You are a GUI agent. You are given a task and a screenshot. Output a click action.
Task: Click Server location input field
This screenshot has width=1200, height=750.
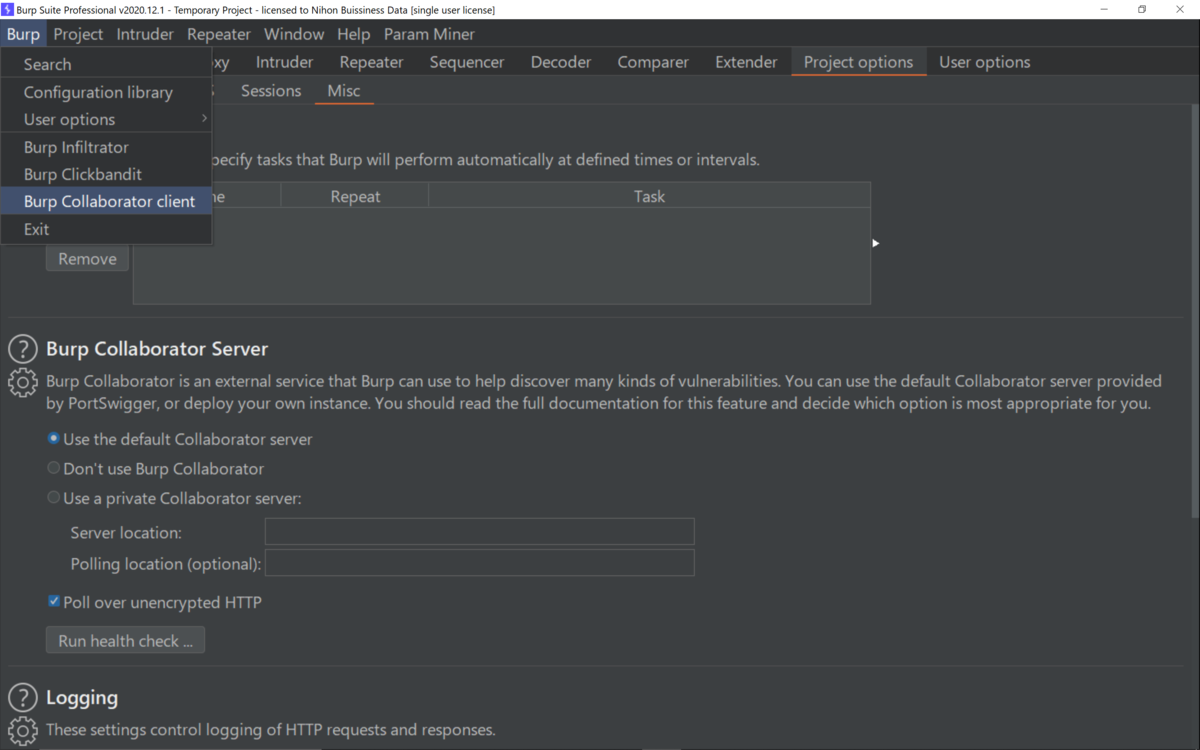(x=479, y=532)
